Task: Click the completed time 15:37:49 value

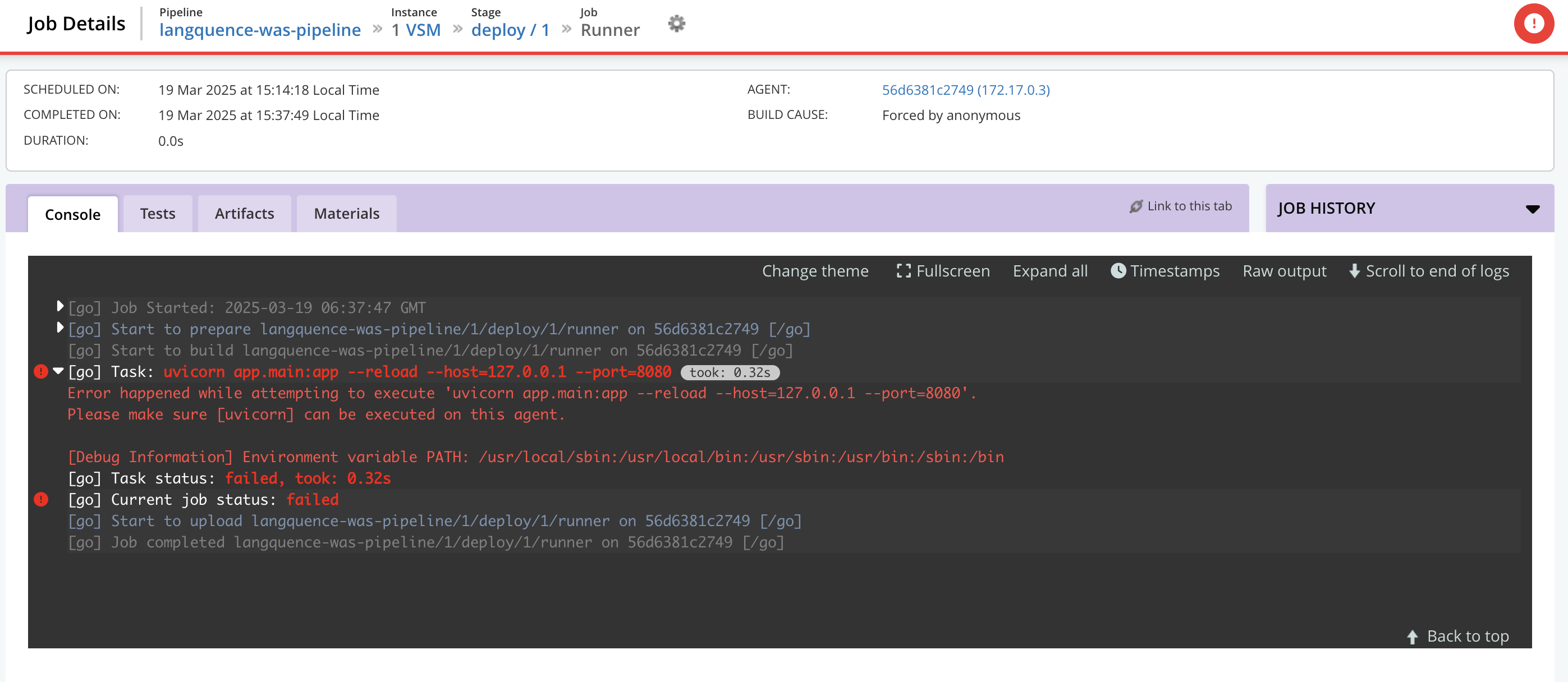Action: coord(268,116)
